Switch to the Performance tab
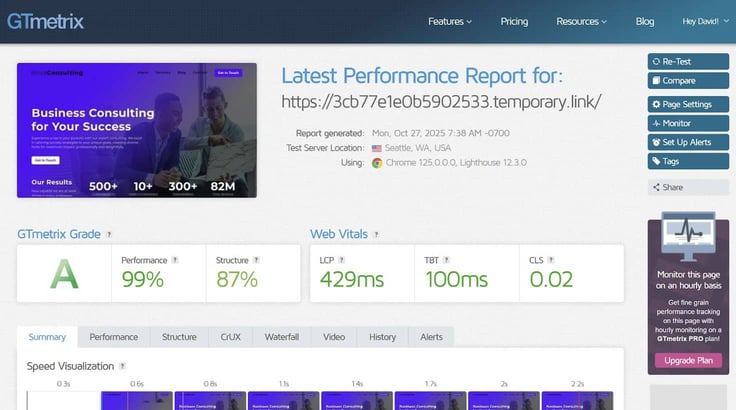 pyautogui.click(x=114, y=337)
